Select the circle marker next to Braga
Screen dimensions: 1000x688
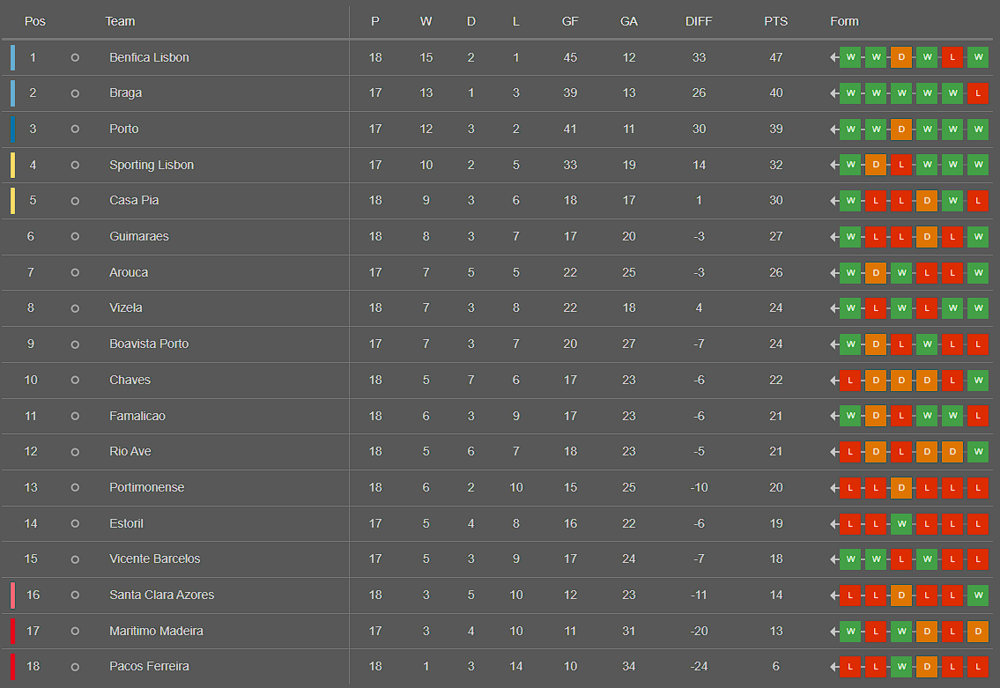pos(75,93)
